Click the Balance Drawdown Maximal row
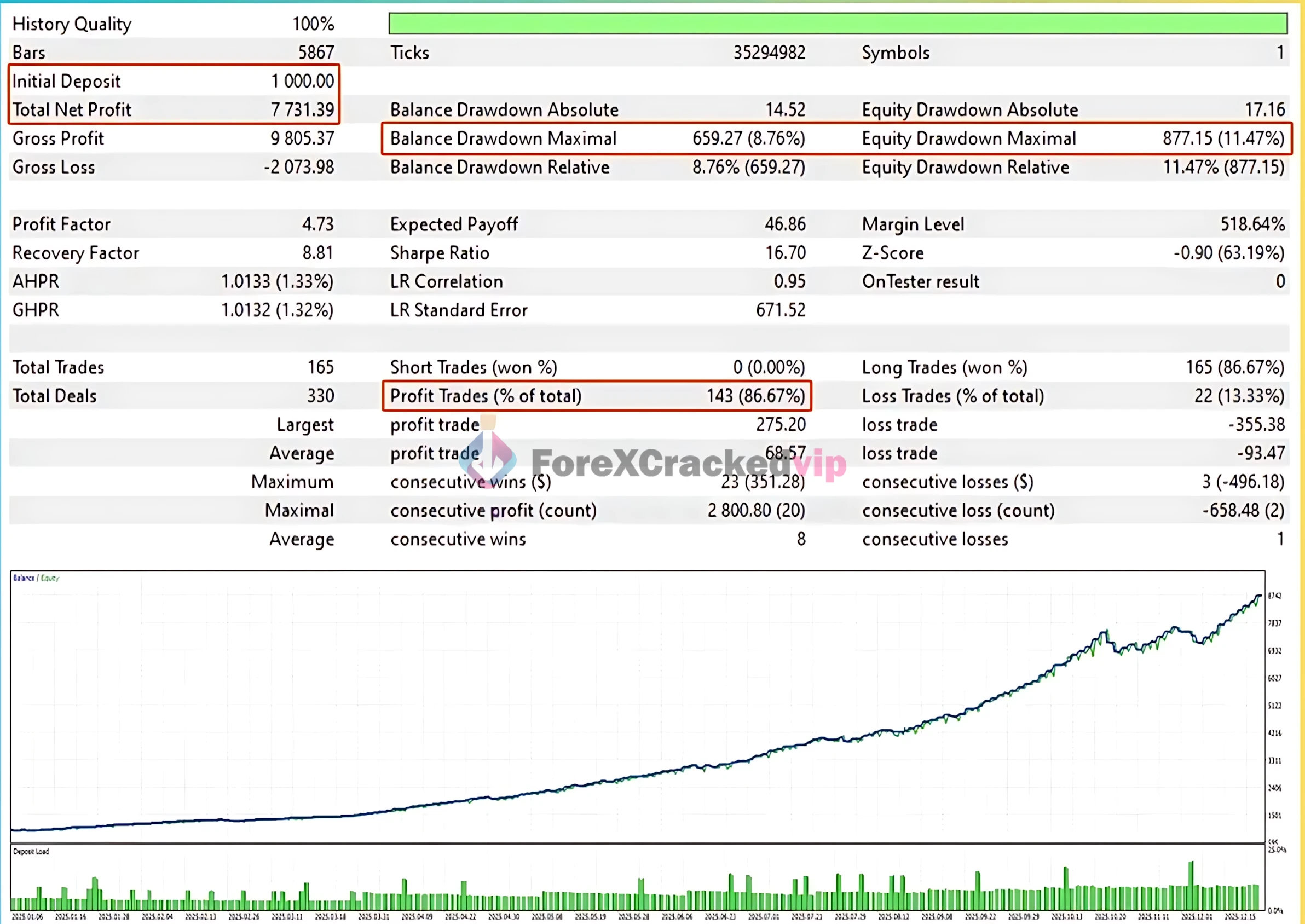The width and height of the screenshot is (1305, 924). pyautogui.click(x=503, y=139)
